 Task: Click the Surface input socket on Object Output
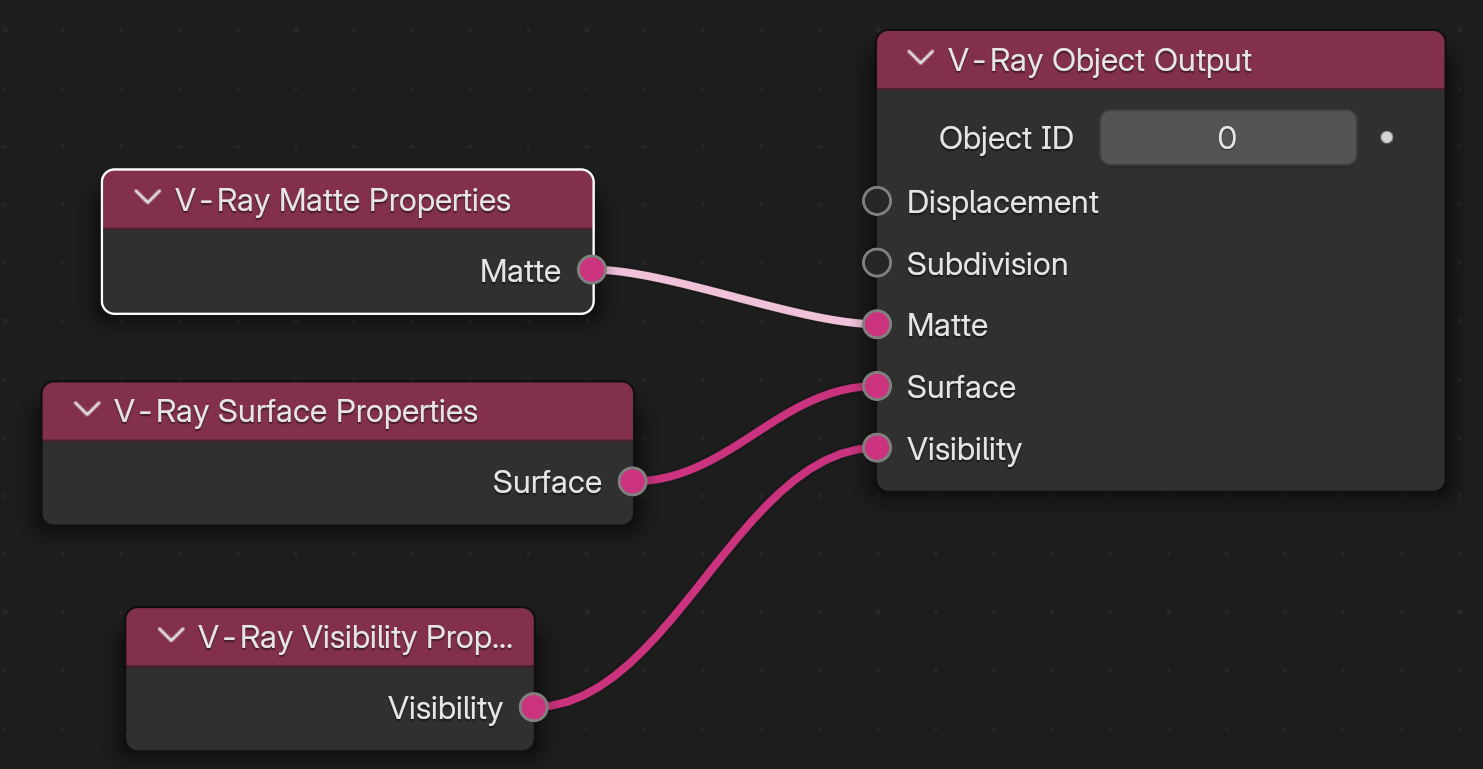click(877, 386)
